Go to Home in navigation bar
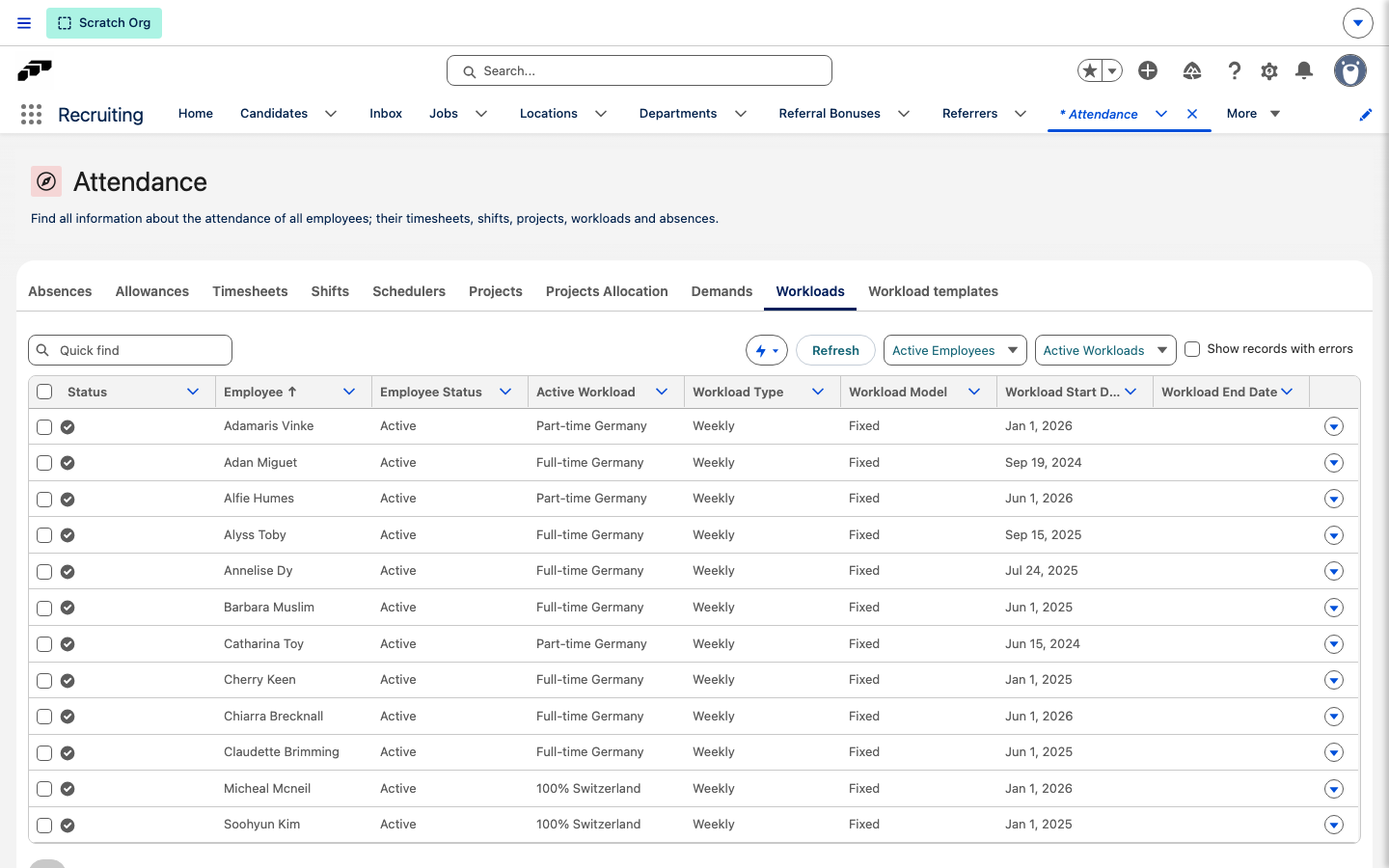The height and width of the screenshot is (868, 1389). [x=196, y=114]
